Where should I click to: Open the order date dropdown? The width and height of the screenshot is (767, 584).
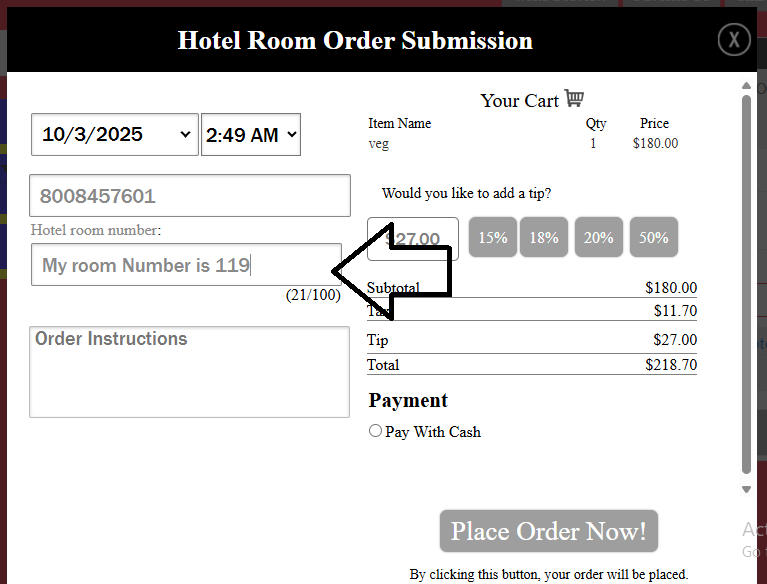pos(114,134)
